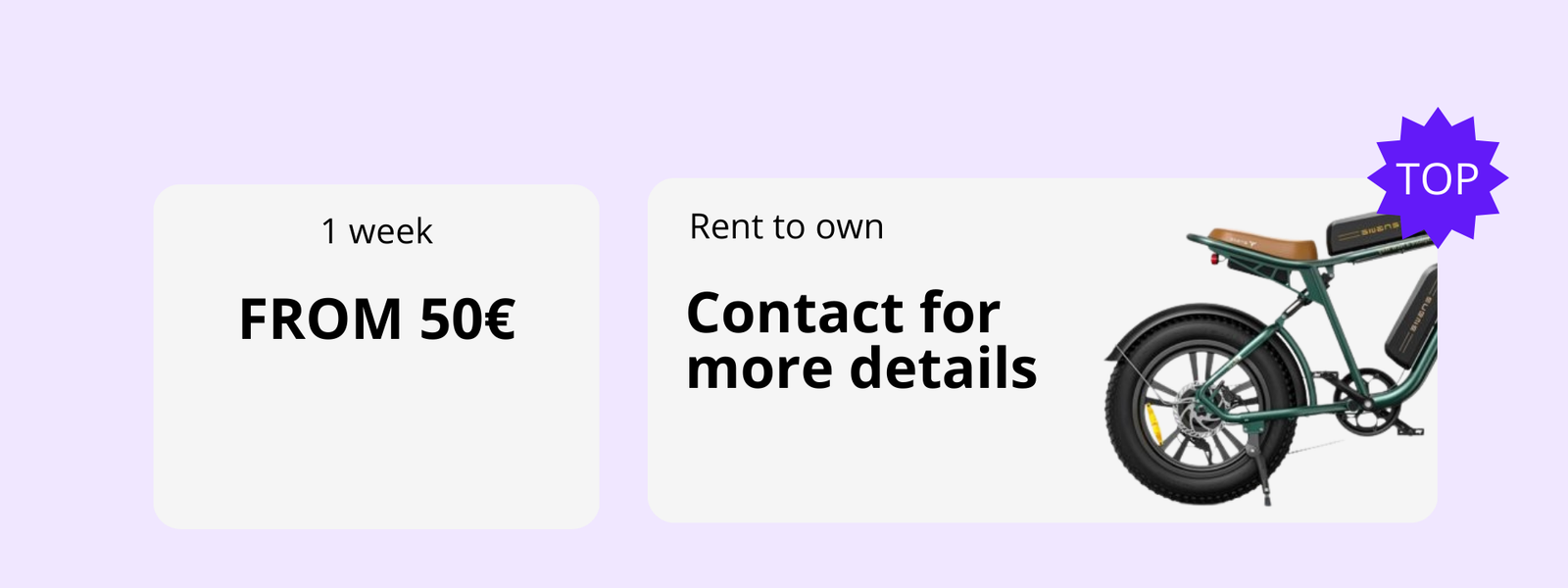Viewport: 1568px width, 588px height.
Task: Click the yellow reflector on wheel spokes
Action: click(x=1152, y=422)
